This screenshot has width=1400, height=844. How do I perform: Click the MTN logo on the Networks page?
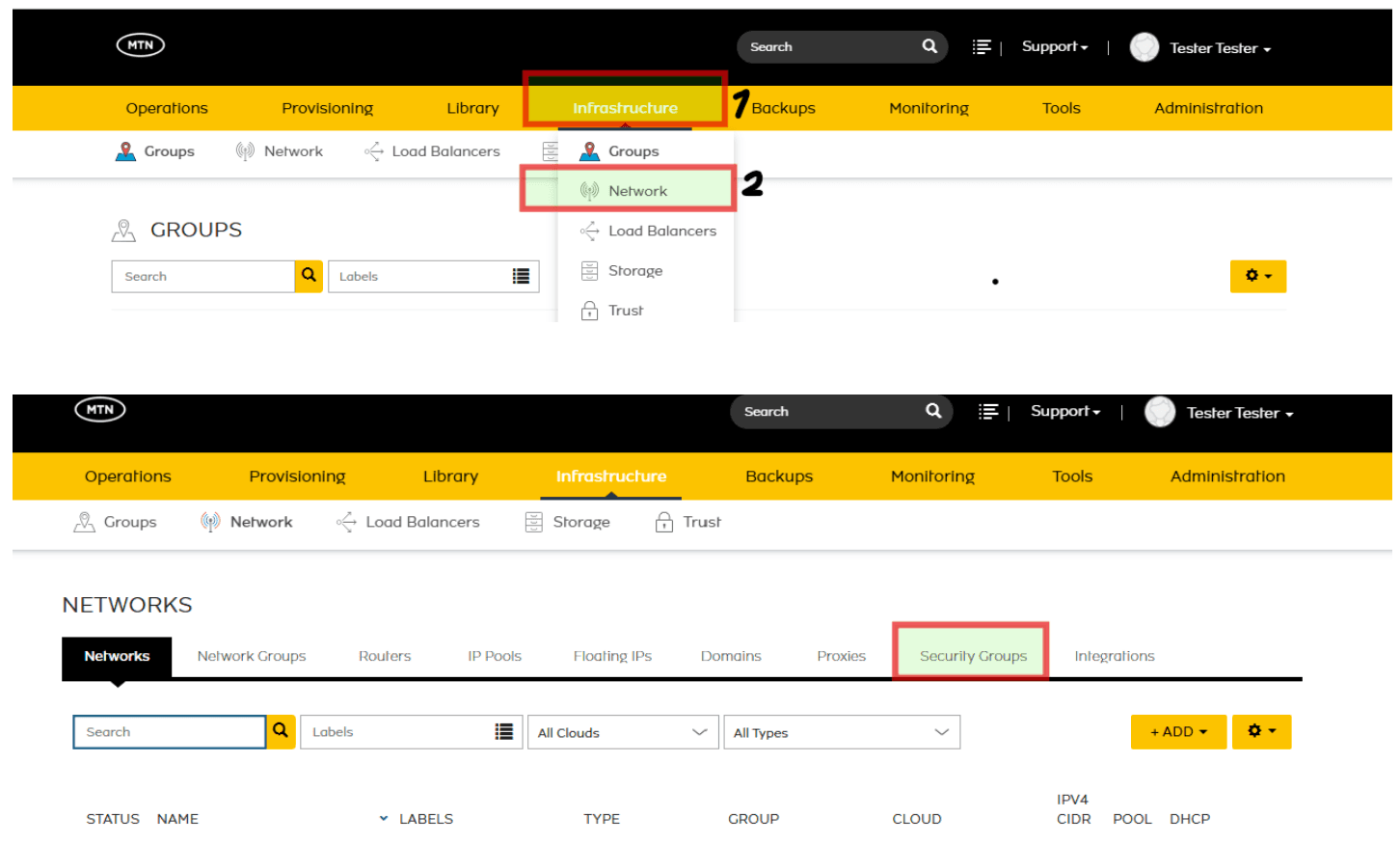click(x=100, y=409)
